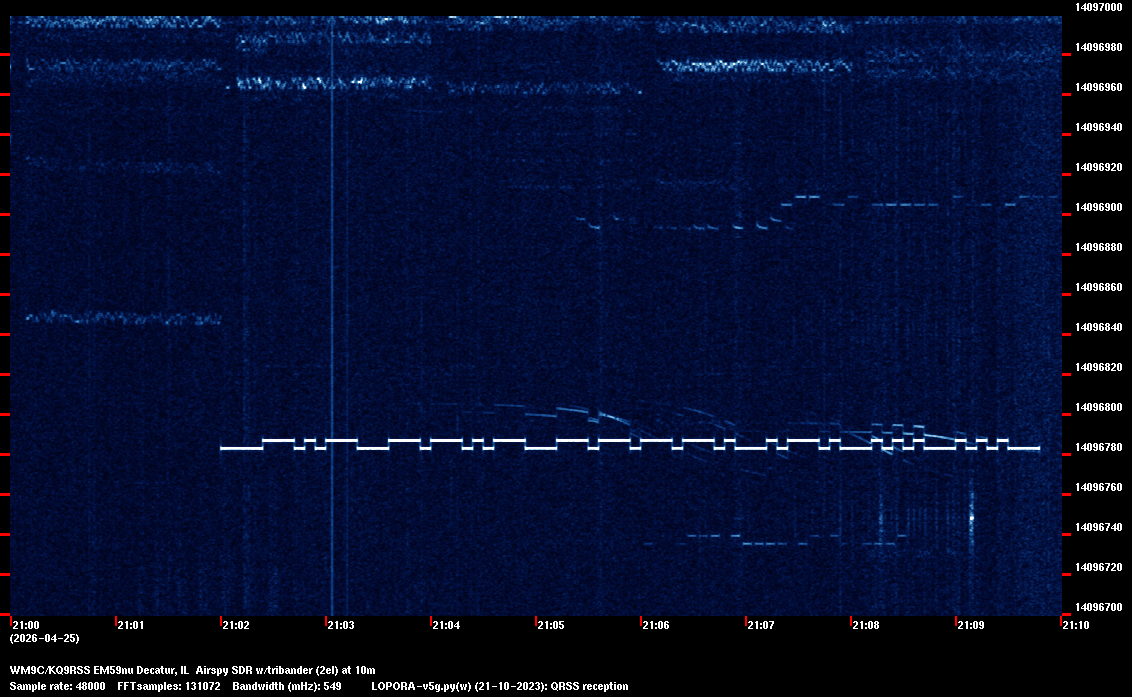Click the WM9C/KQ9RSS station caption
This screenshot has height=697, width=1132.
point(192,669)
